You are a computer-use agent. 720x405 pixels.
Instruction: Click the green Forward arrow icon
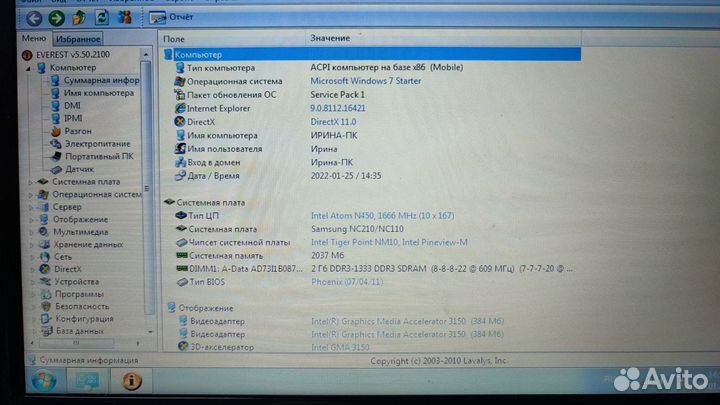click(57, 18)
